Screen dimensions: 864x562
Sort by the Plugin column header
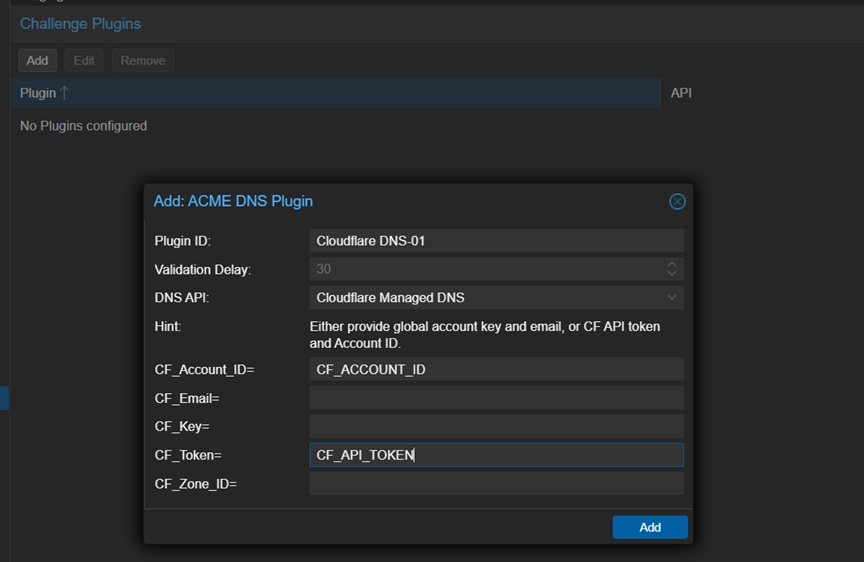point(335,93)
